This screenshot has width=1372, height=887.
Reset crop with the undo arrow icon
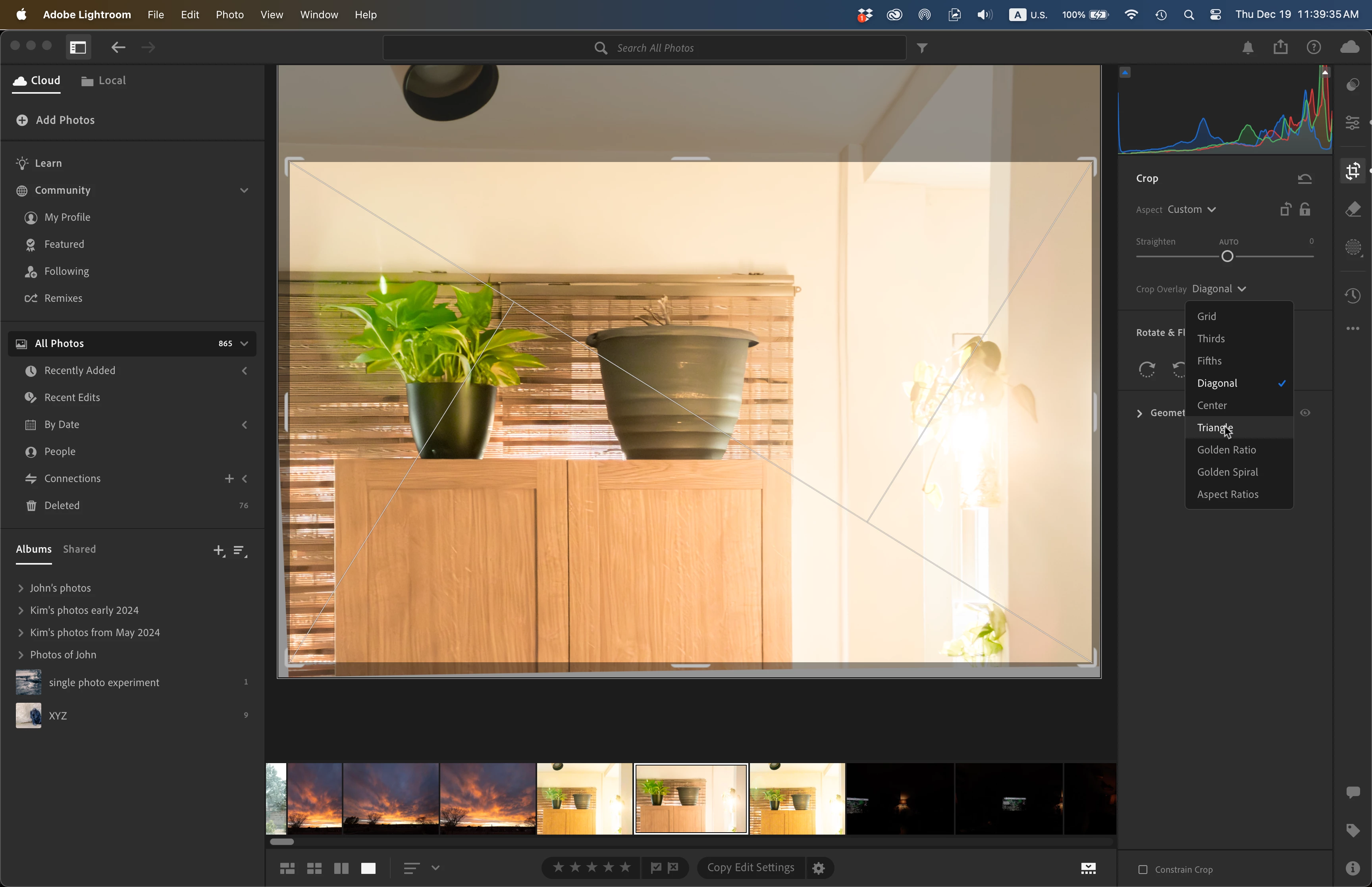click(x=1305, y=179)
